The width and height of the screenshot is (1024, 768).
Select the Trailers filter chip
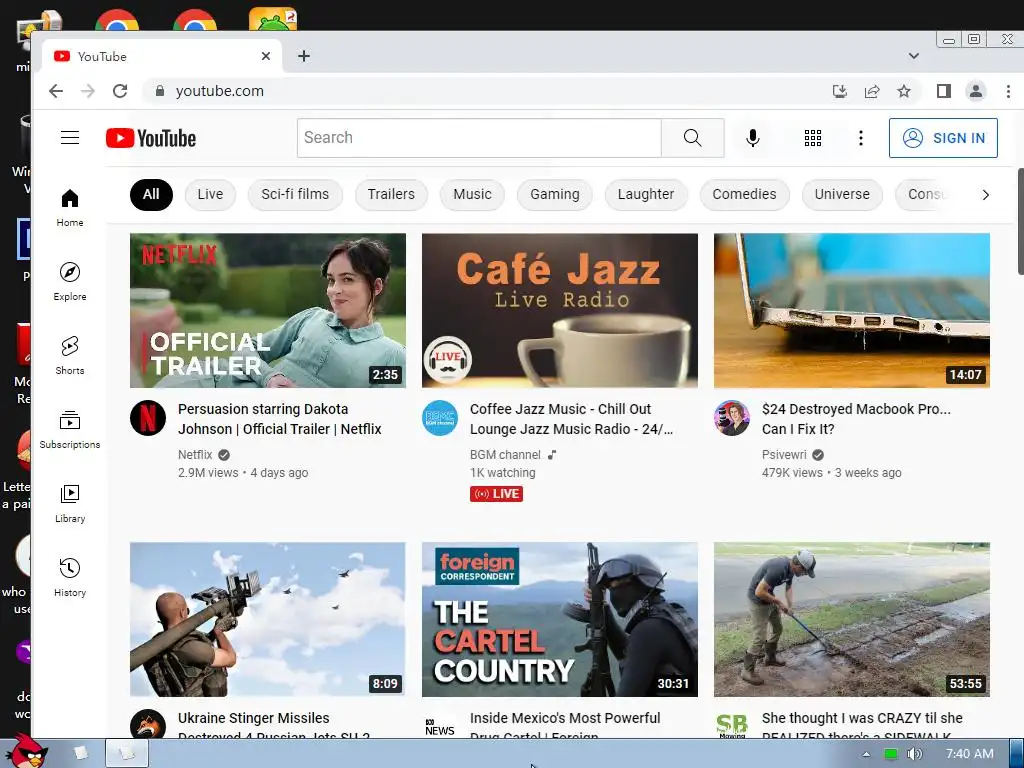coord(391,195)
